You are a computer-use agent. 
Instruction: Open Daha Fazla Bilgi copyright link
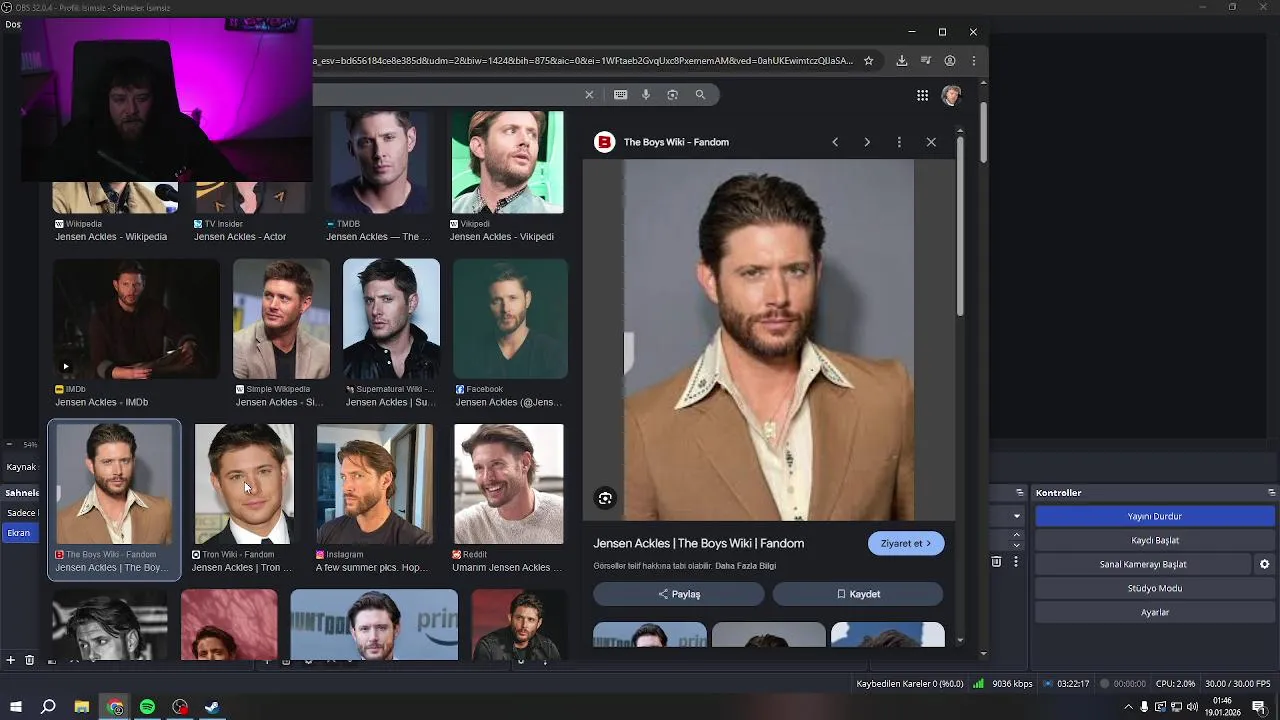coord(745,566)
